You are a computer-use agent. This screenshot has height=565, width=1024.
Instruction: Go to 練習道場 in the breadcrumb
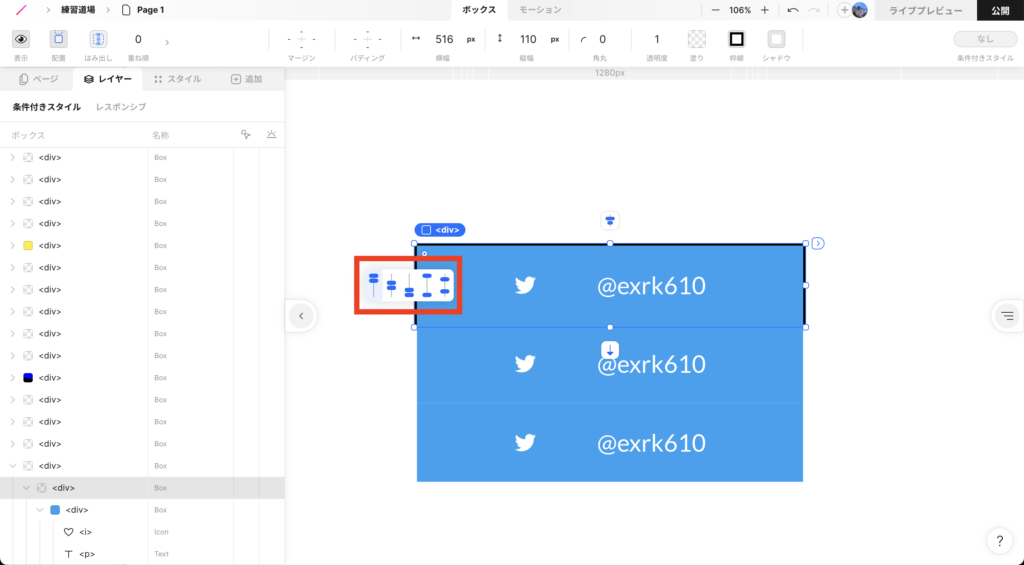[x=78, y=10]
